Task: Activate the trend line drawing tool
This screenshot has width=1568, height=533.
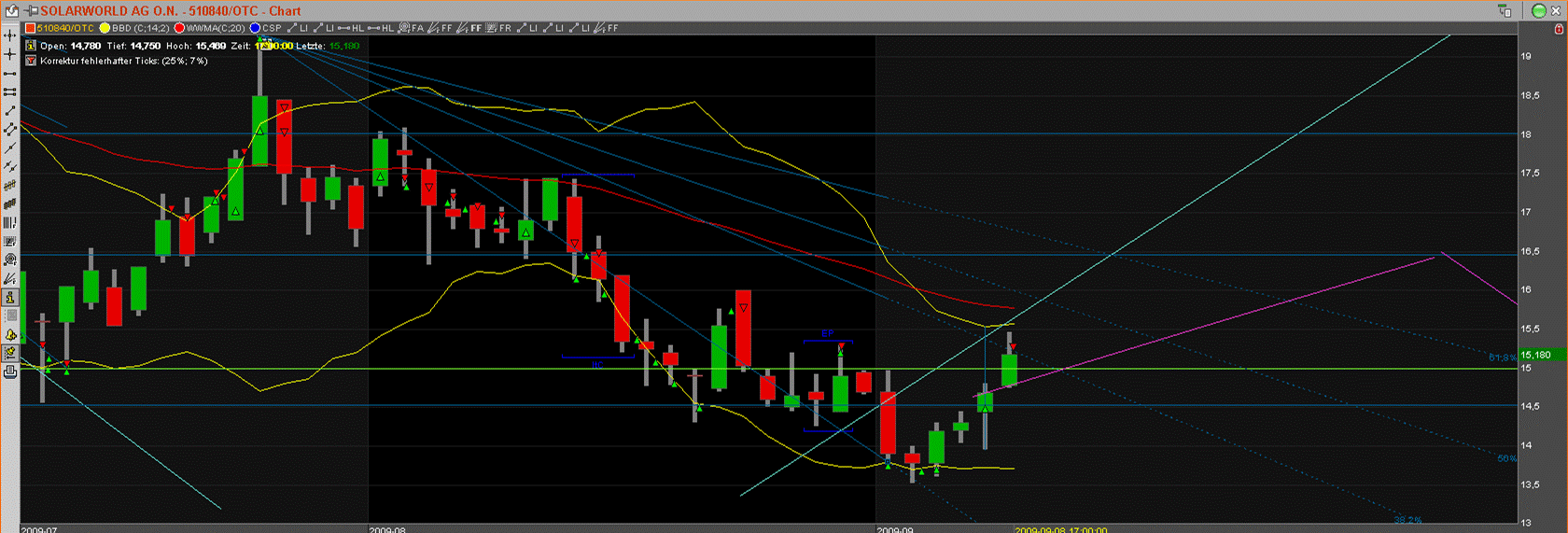Action: point(10,110)
